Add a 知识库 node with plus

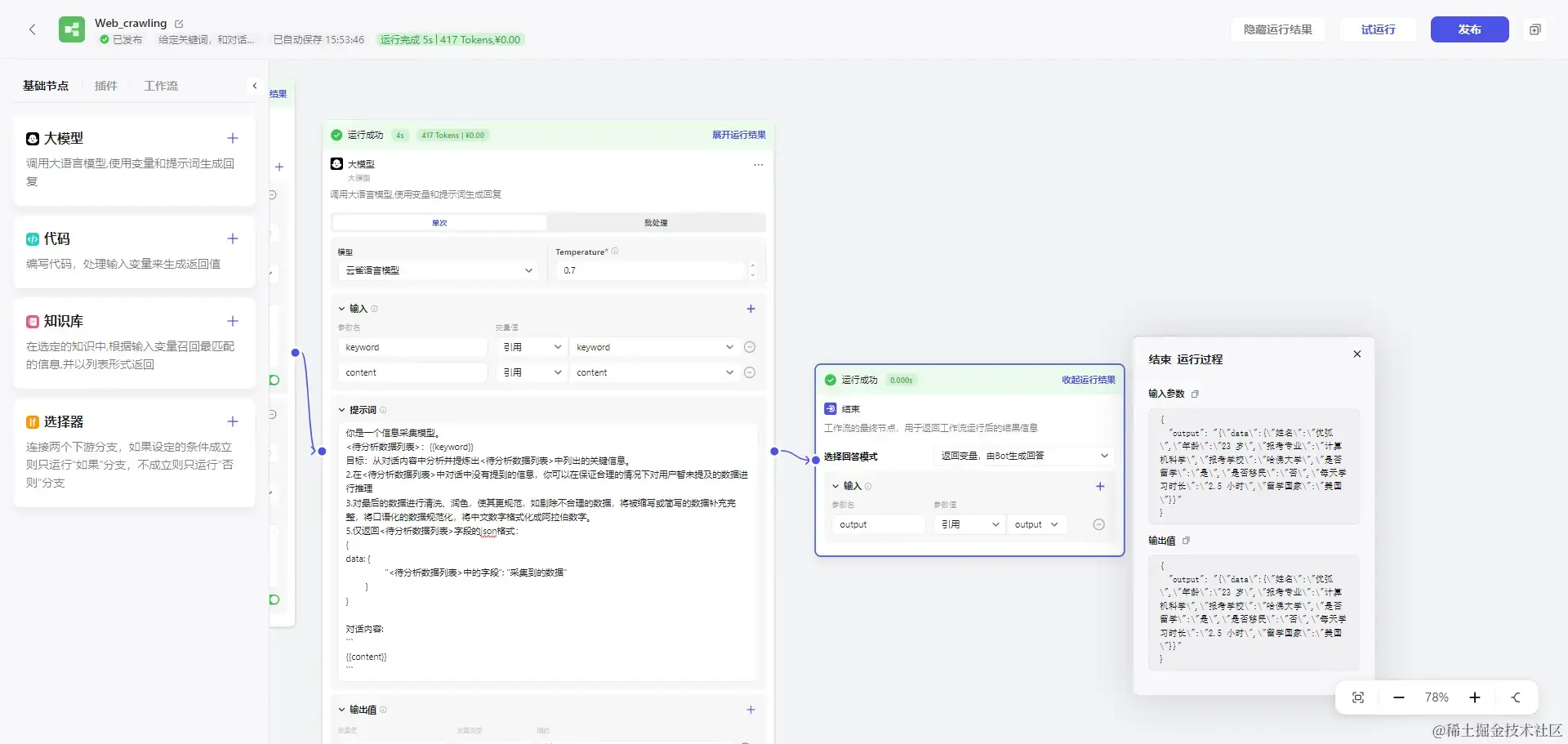click(233, 321)
